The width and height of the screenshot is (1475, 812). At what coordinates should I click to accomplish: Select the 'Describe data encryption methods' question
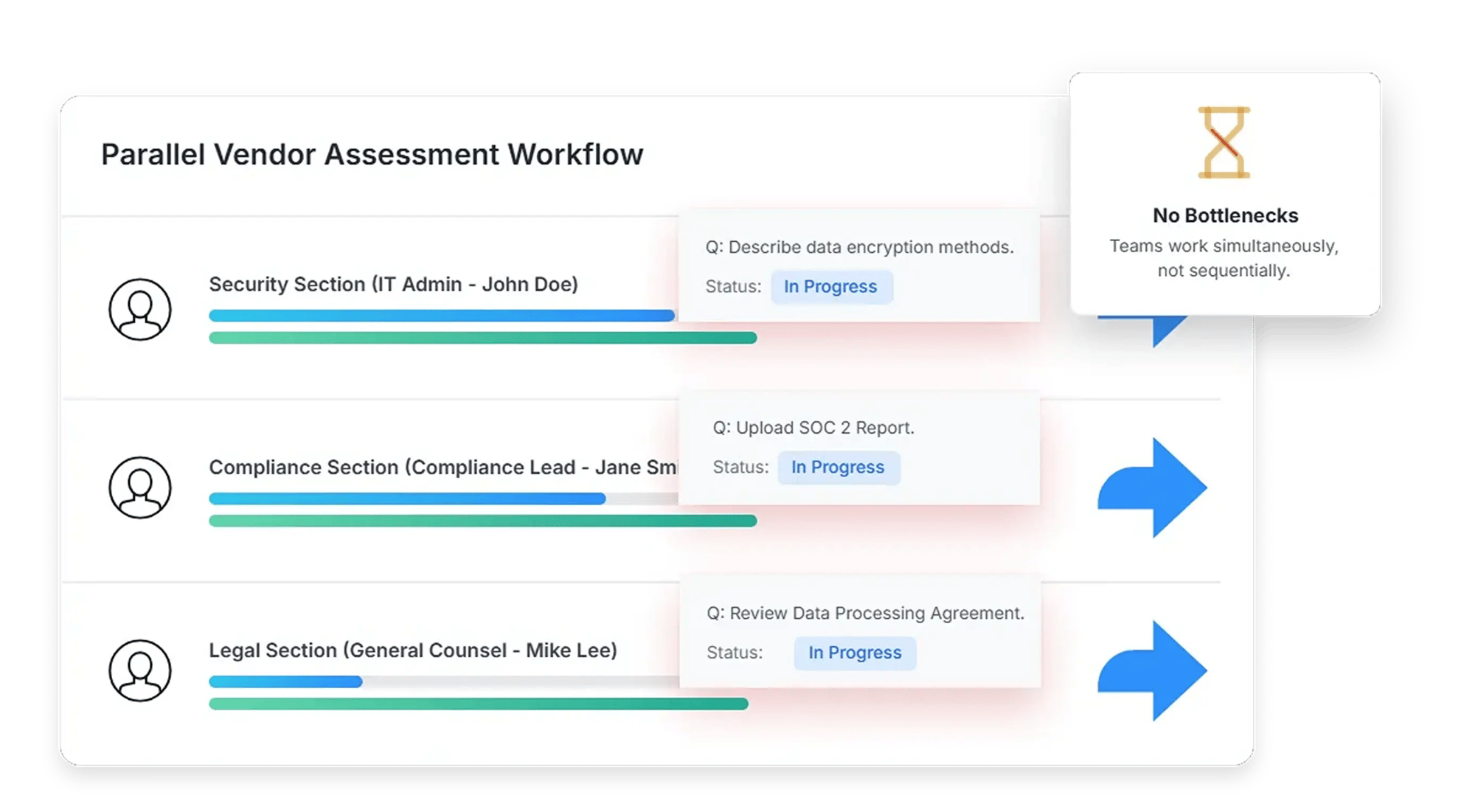[x=859, y=247]
